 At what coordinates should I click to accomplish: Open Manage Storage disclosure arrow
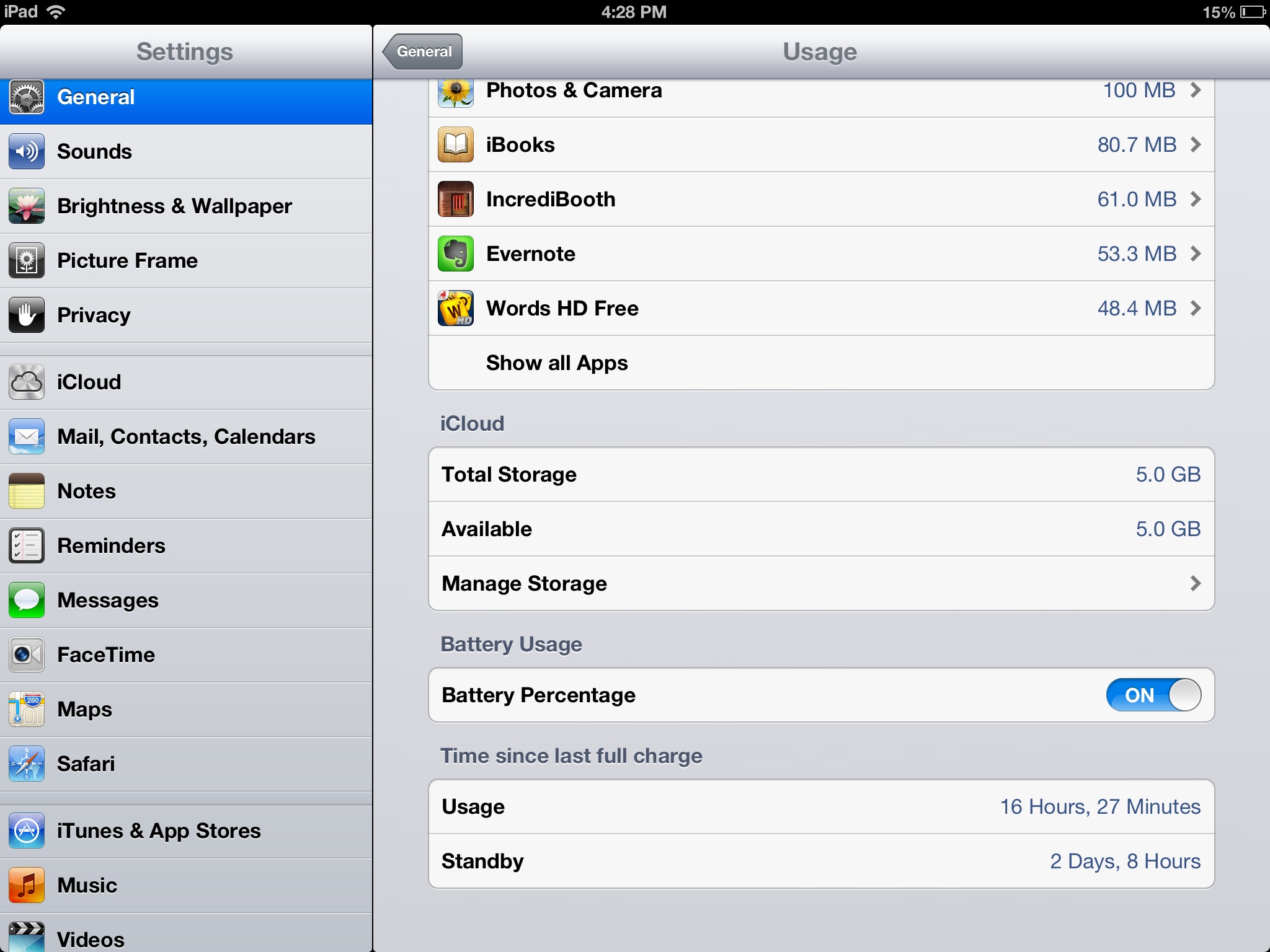coord(1196,583)
